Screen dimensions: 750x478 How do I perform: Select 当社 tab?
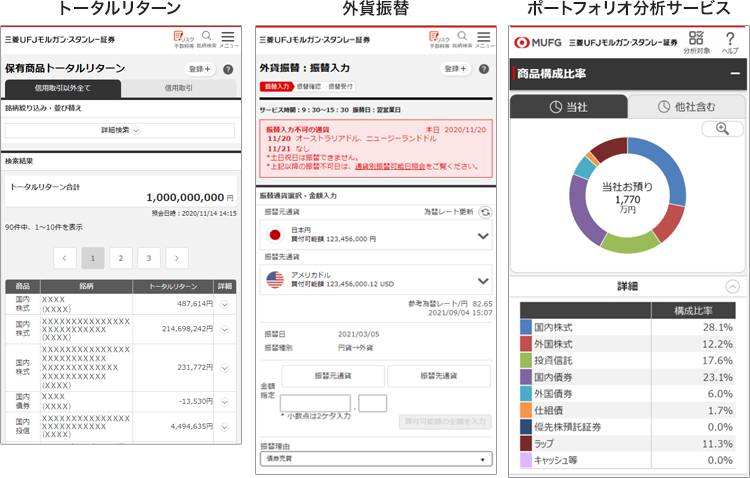coord(569,107)
